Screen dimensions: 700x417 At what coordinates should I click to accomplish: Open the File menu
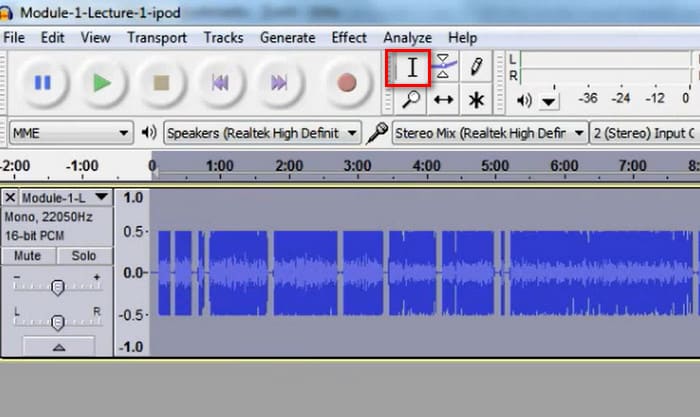(x=14, y=38)
